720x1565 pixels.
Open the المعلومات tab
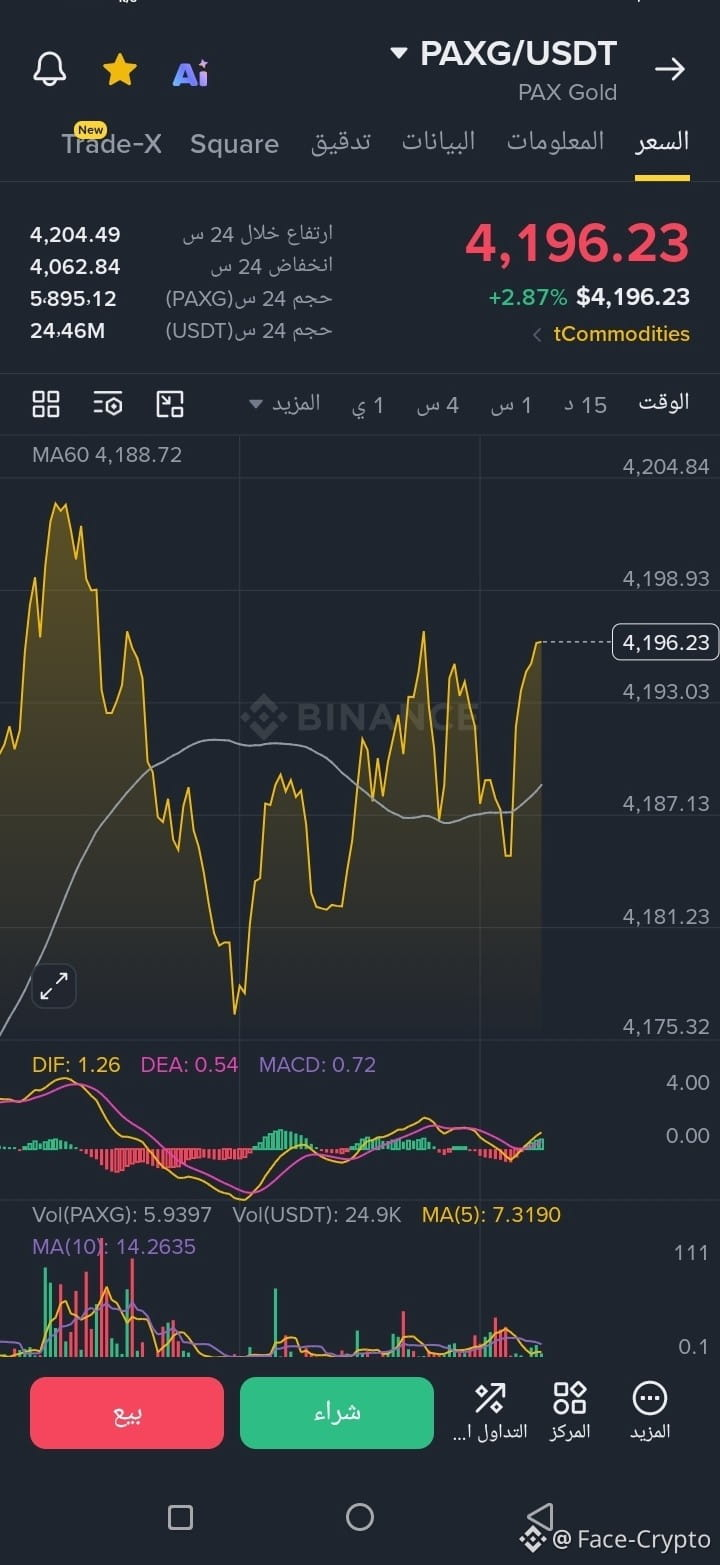pos(556,141)
